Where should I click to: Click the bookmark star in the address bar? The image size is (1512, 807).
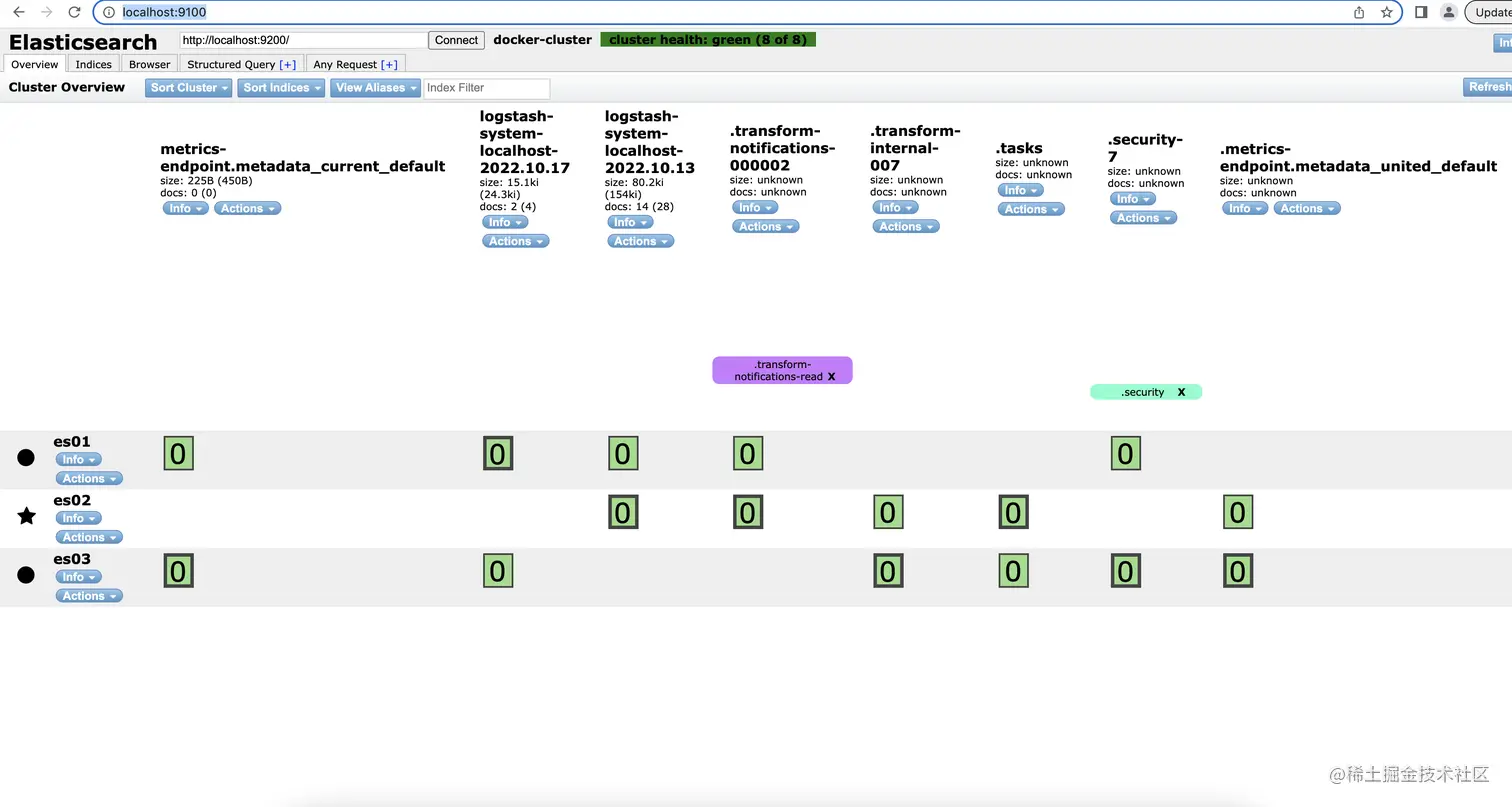click(1385, 12)
